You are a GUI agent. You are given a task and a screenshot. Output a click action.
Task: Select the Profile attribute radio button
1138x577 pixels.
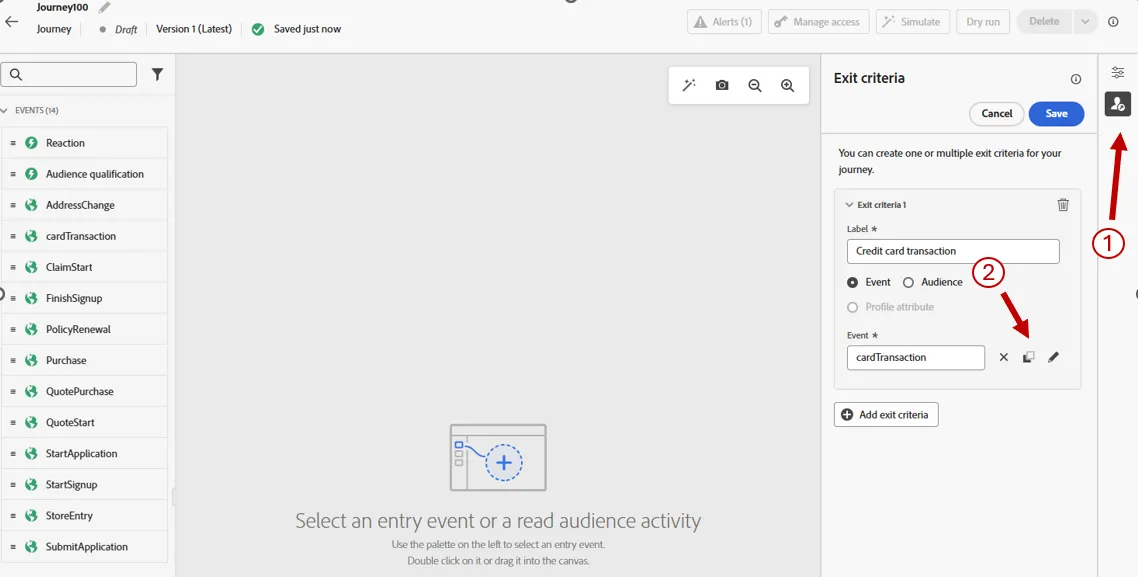pos(853,307)
